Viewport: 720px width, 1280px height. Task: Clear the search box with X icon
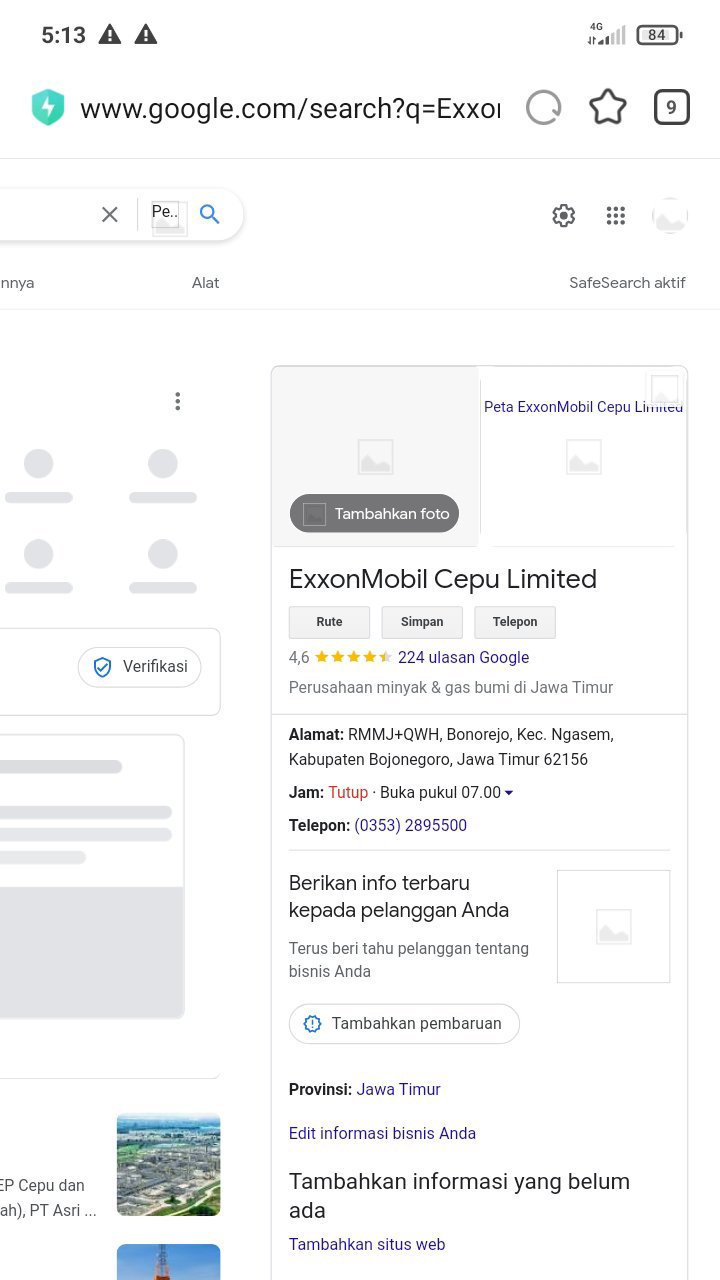[110, 214]
